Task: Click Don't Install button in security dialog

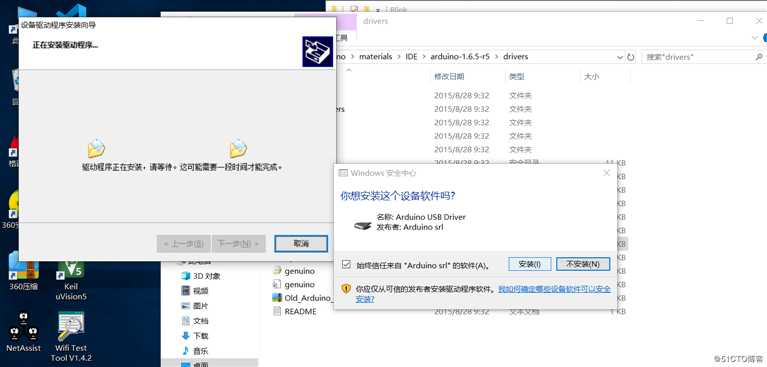Action: tap(583, 264)
